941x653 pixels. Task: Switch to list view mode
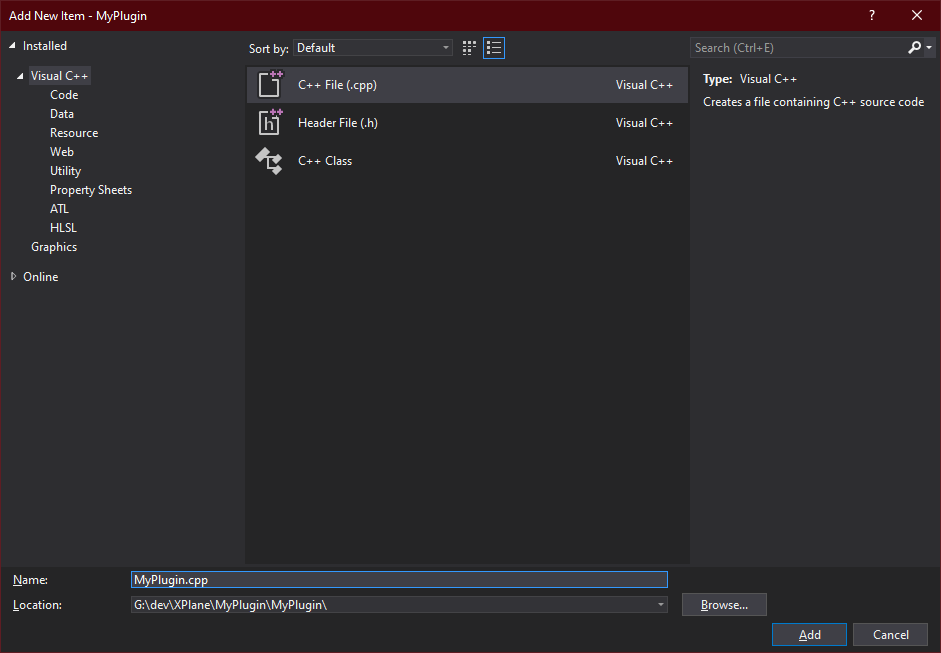click(493, 47)
